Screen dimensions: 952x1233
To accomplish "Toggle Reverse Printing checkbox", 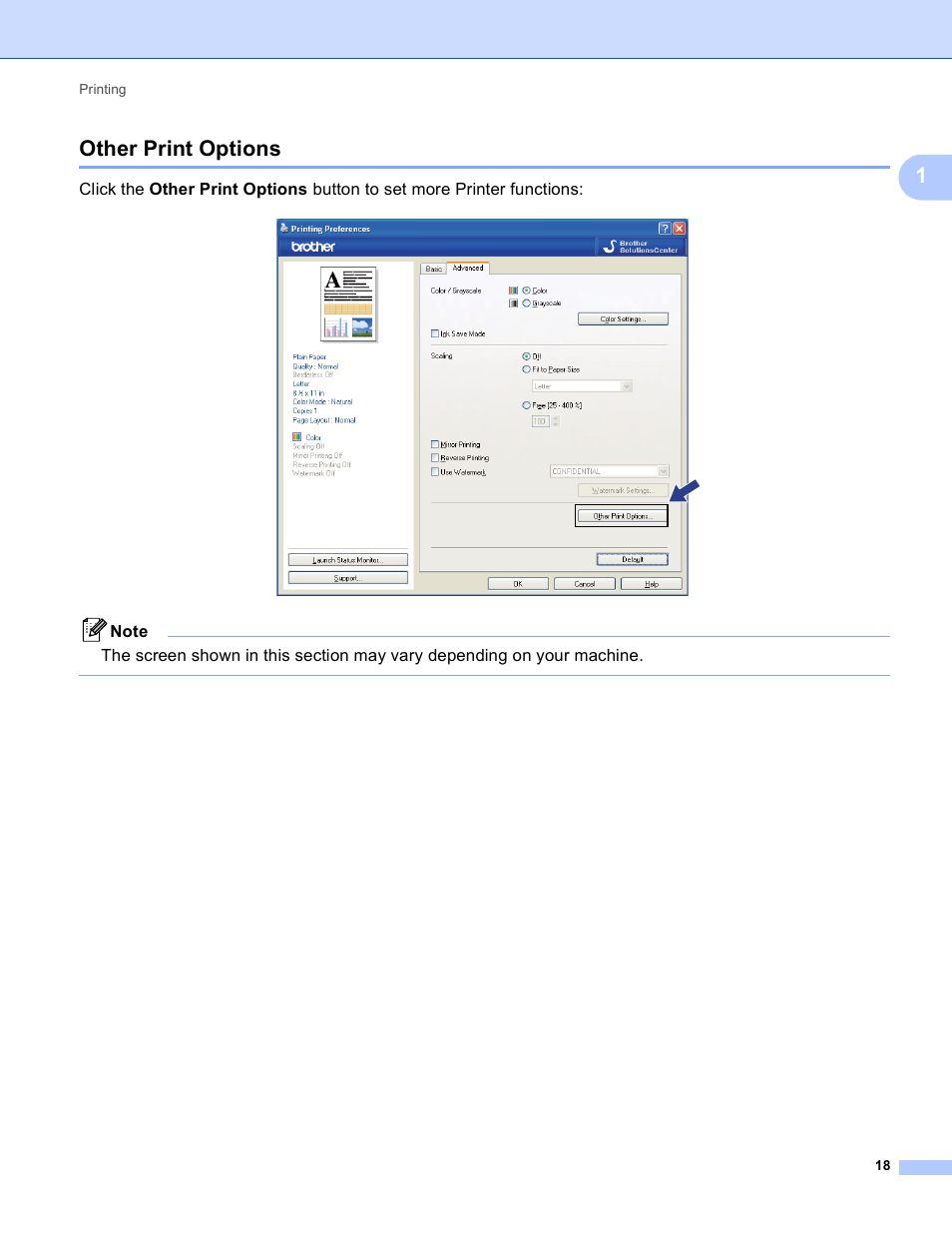I will tap(435, 458).
